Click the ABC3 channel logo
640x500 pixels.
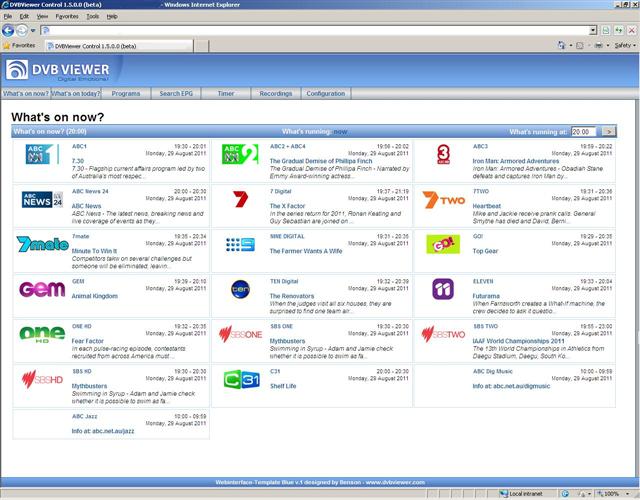443,154
